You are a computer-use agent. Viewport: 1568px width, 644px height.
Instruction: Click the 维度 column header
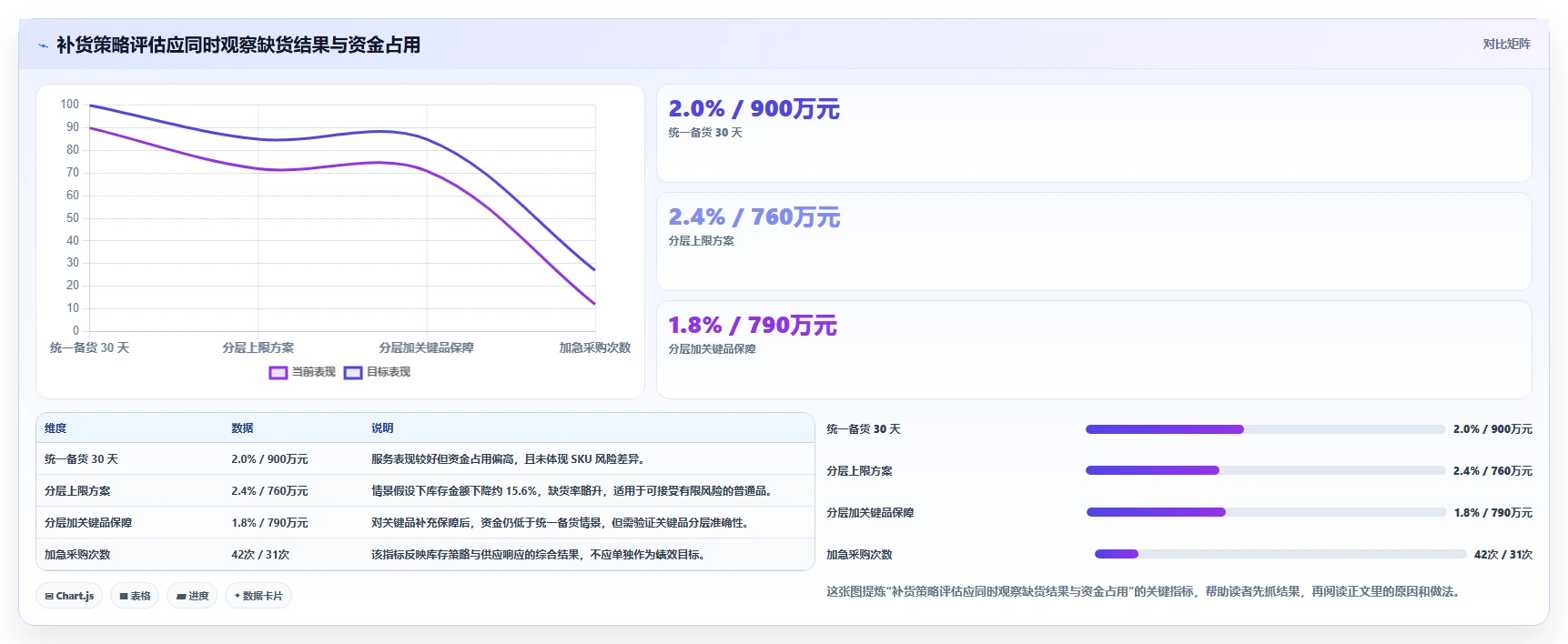click(x=56, y=428)
